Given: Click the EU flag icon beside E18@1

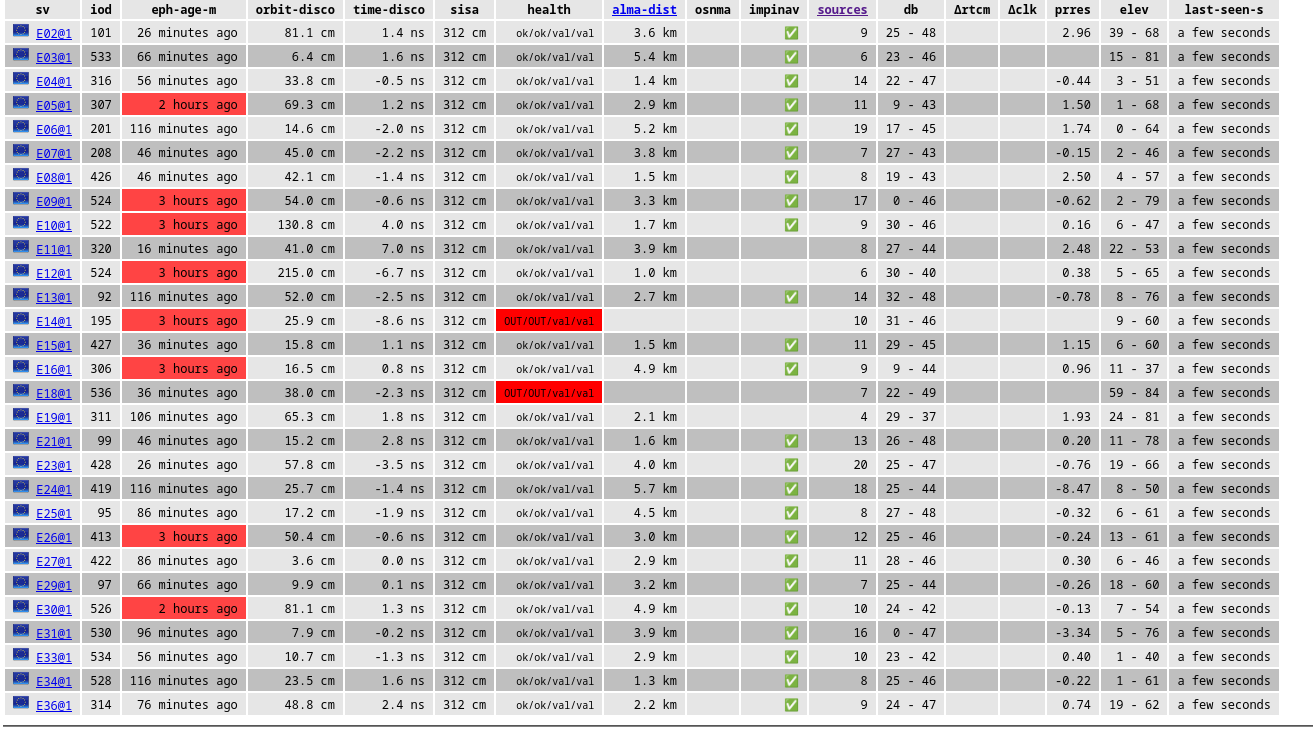Looking at the screenshot, I should pyautogui.click(x=21, y=391).
